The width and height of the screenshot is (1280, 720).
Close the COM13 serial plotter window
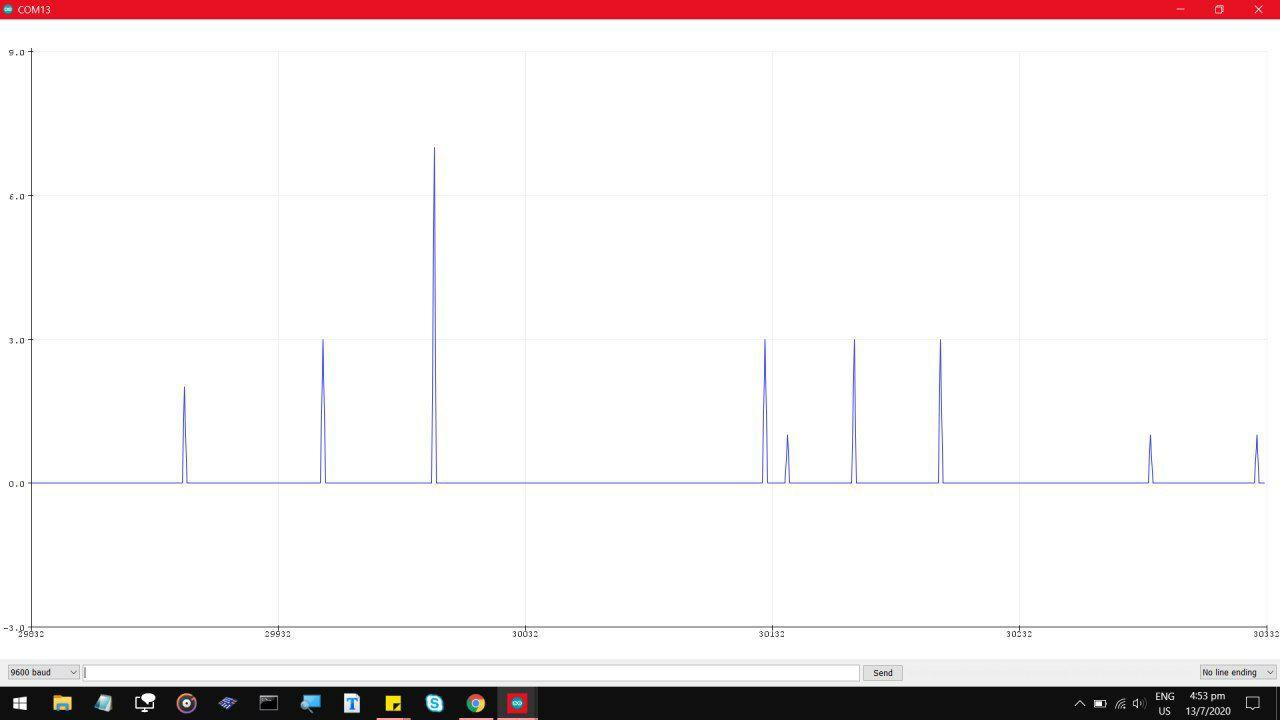[x=1259, y=9]
